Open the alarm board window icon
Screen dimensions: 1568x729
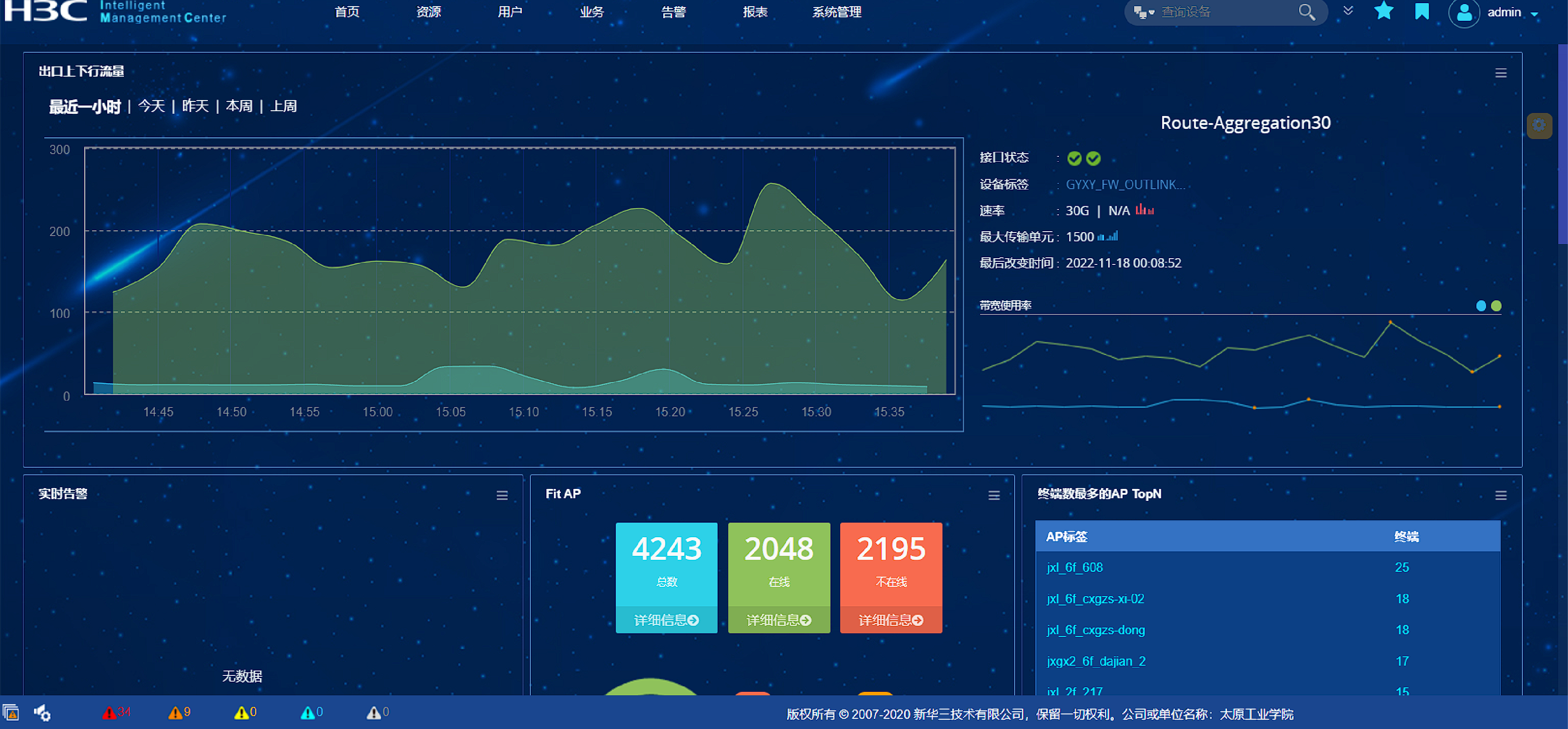coord(11,712)
